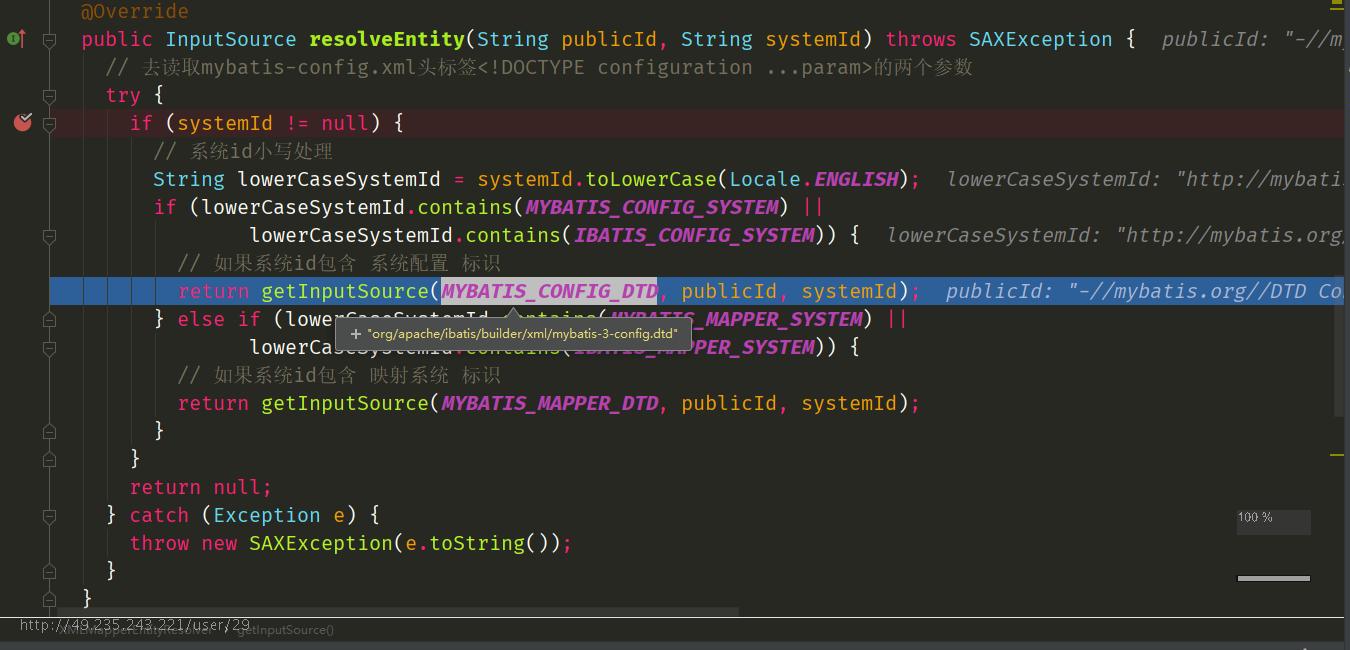Click the 'return null;' statement
This screenshot has width=1350, height=650.
pyautogui.click(x=200, y=487)
